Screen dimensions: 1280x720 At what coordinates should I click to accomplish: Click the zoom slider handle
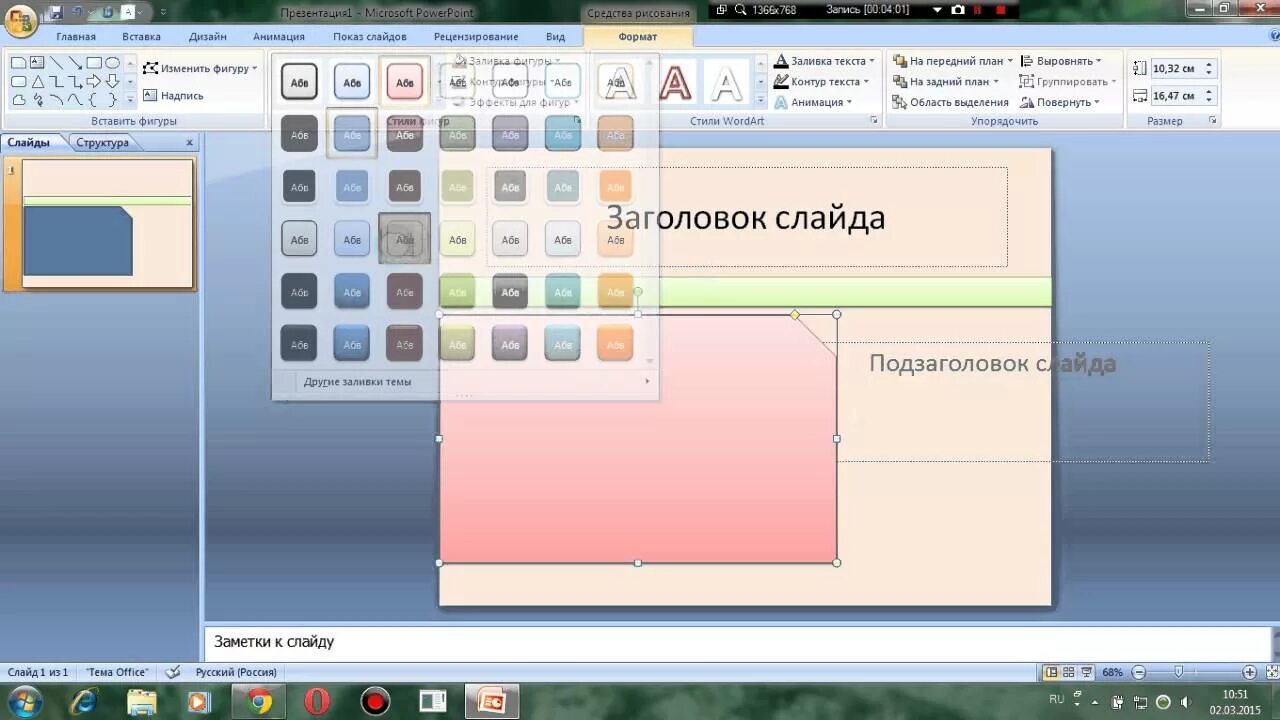pyautogui.click(x=1179, y=672)
